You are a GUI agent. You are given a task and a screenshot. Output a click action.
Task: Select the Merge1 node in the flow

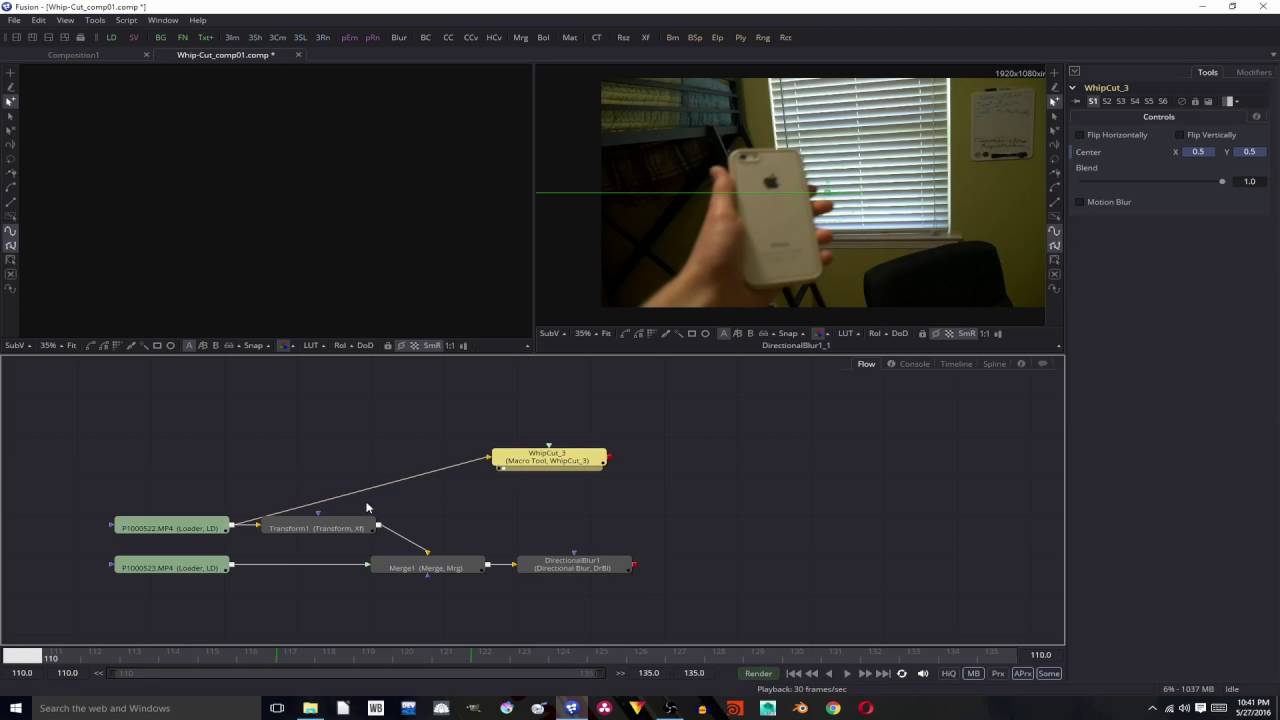426,567
